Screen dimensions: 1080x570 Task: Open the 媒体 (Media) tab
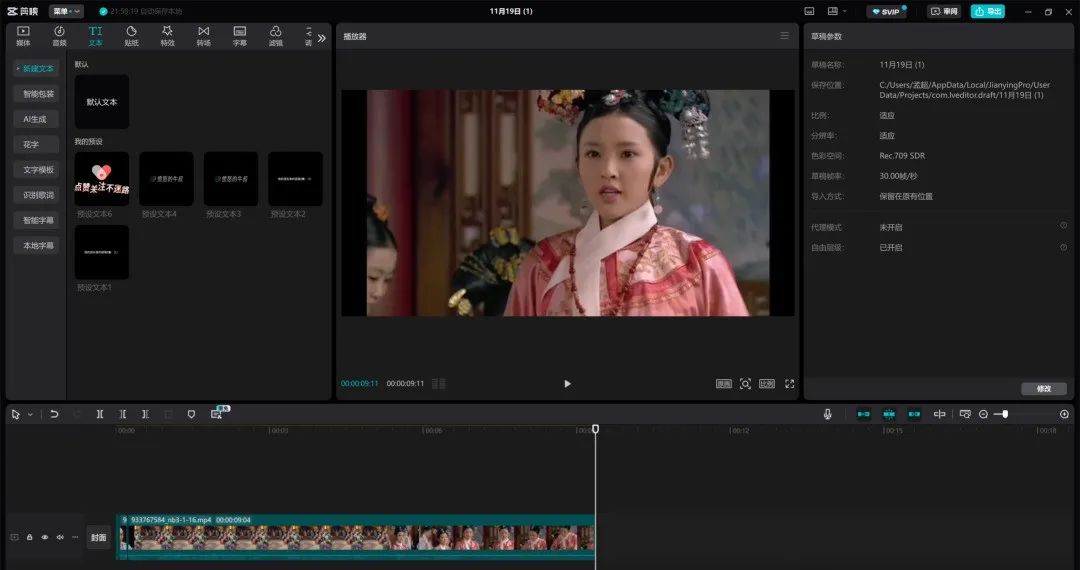pyautogui.click(x=23, y=36)
